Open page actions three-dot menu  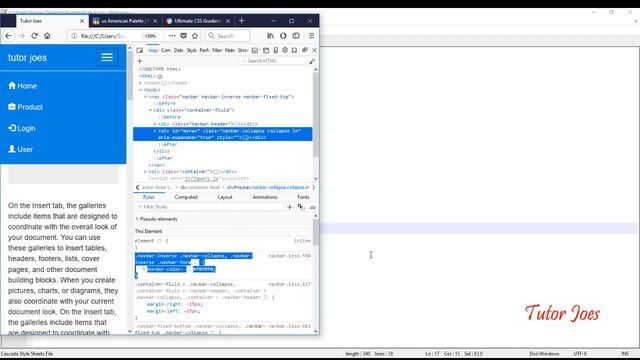pyautogui.click(x=172, y=36)
